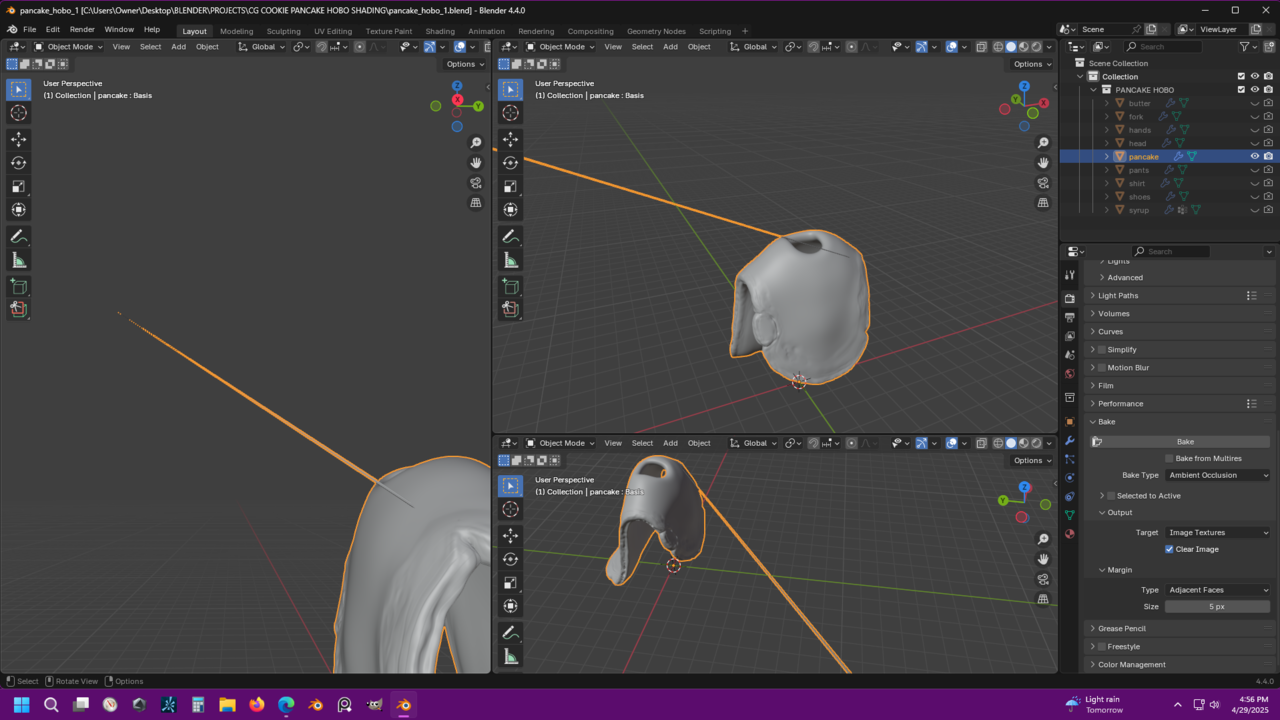Click the Add Cube tool in left viewport
The image size is (1280, 720).
tap(18, 287)
